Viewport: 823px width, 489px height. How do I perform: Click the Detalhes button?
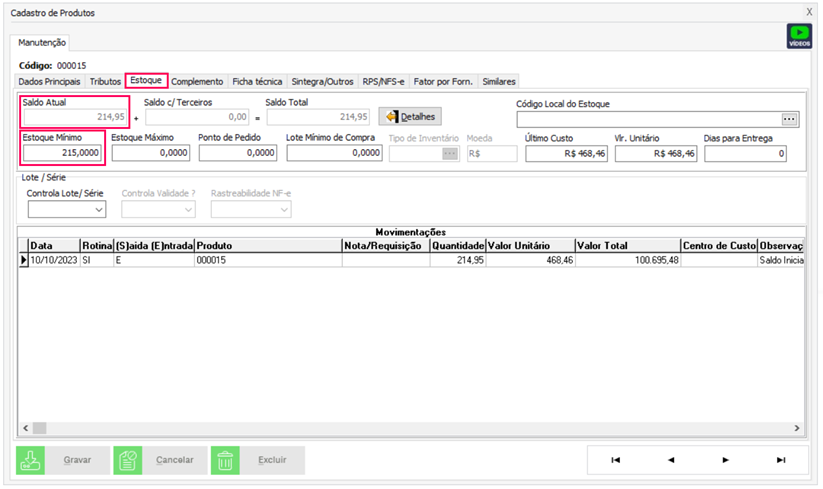(x=411, y=117)
